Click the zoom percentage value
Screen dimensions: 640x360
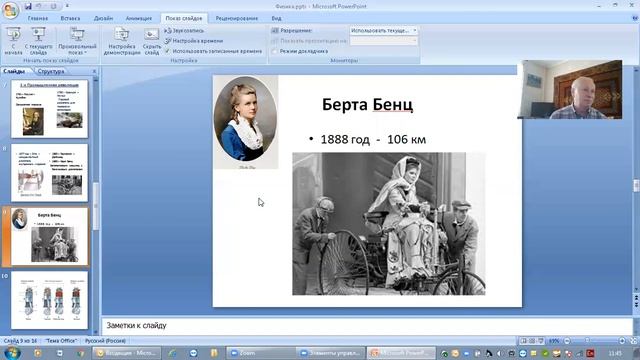554,341
